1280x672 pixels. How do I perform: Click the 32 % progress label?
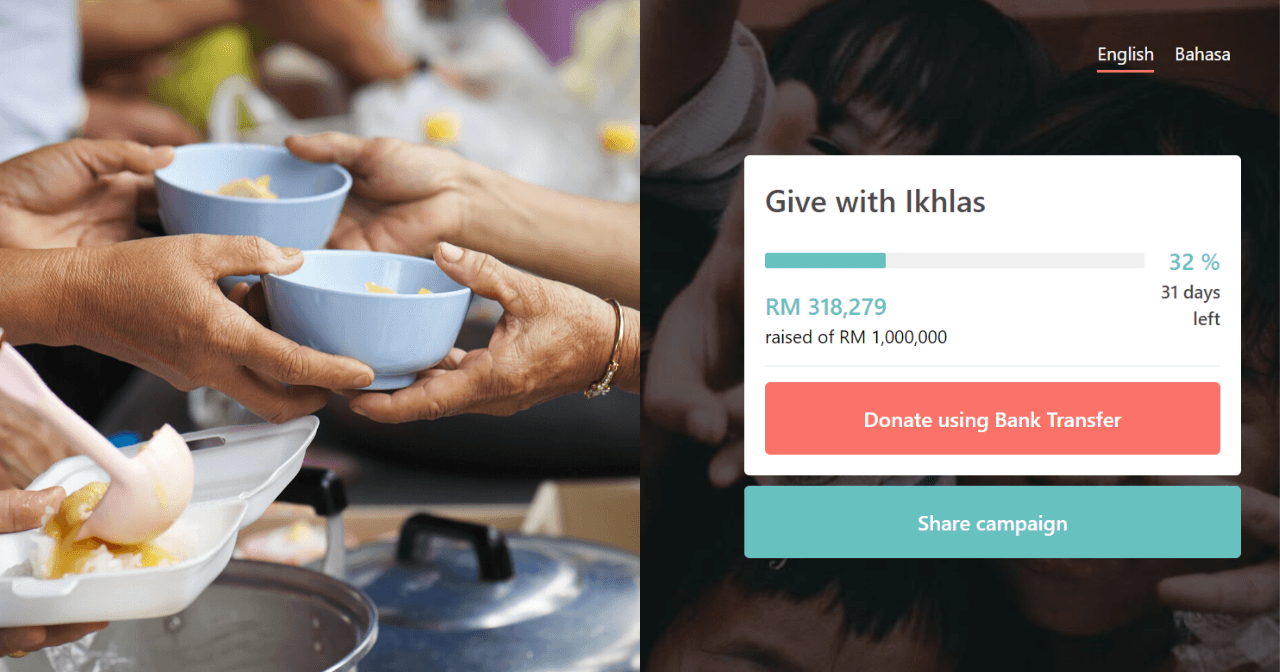[1194, 262]
